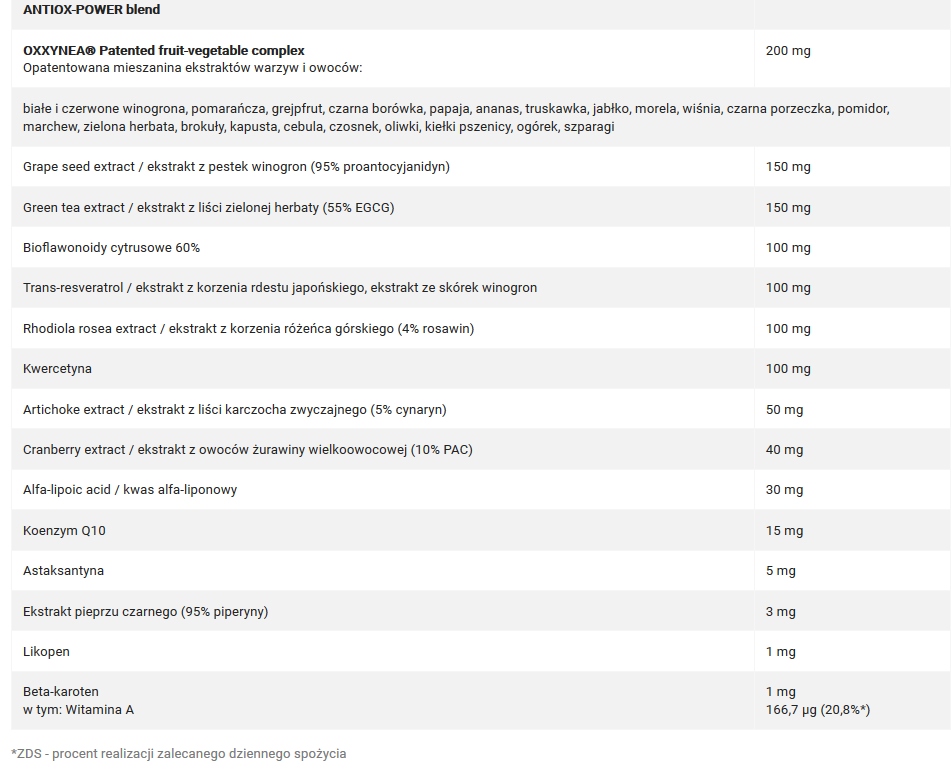Click the Astaksantyna ingredient label
This screenshot has width=951, height=770.
(x=64, y=571)
